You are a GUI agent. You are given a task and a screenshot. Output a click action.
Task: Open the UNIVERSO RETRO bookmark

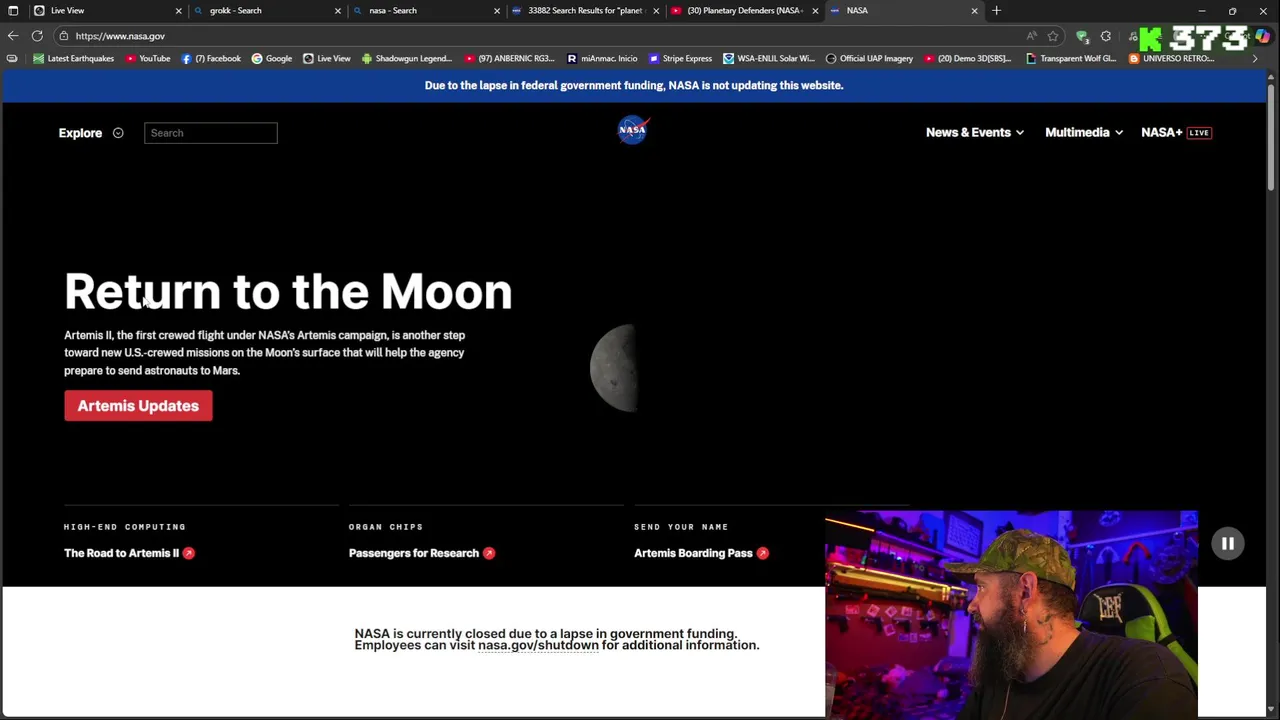[x=1171, y=58]
